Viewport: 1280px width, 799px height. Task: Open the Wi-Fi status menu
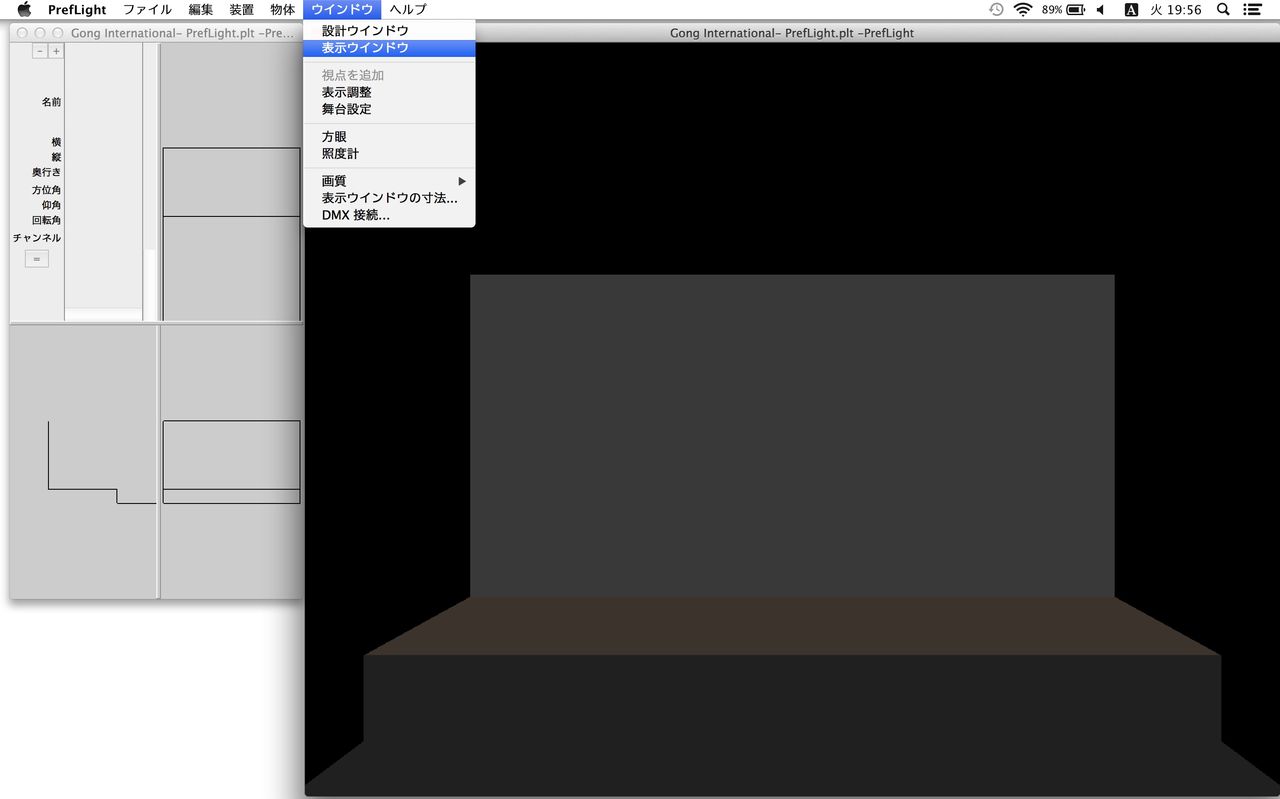[1022, 9]
